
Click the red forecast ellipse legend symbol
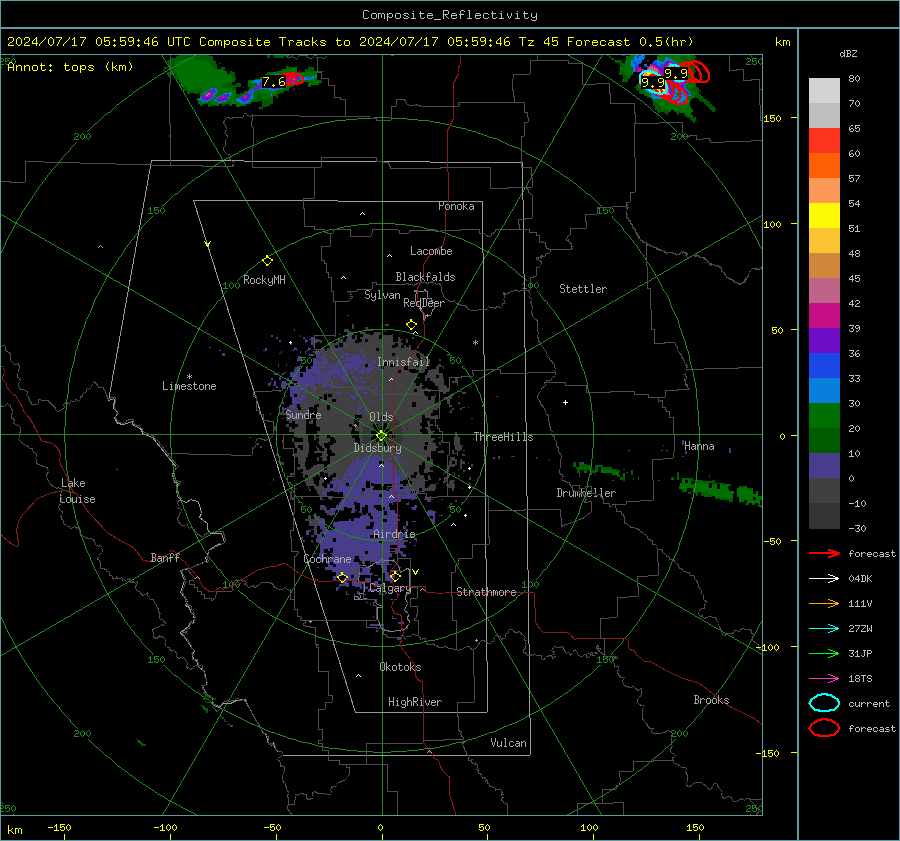coord(824,728)
